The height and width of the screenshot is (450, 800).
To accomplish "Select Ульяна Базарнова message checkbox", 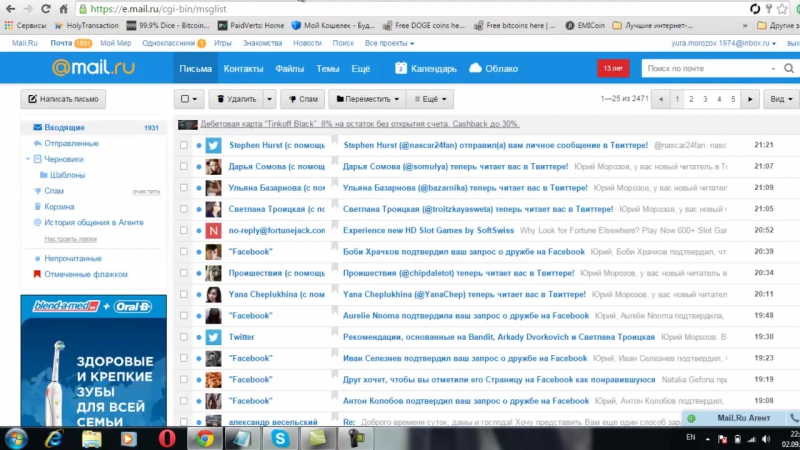I will tap(184, 188).
